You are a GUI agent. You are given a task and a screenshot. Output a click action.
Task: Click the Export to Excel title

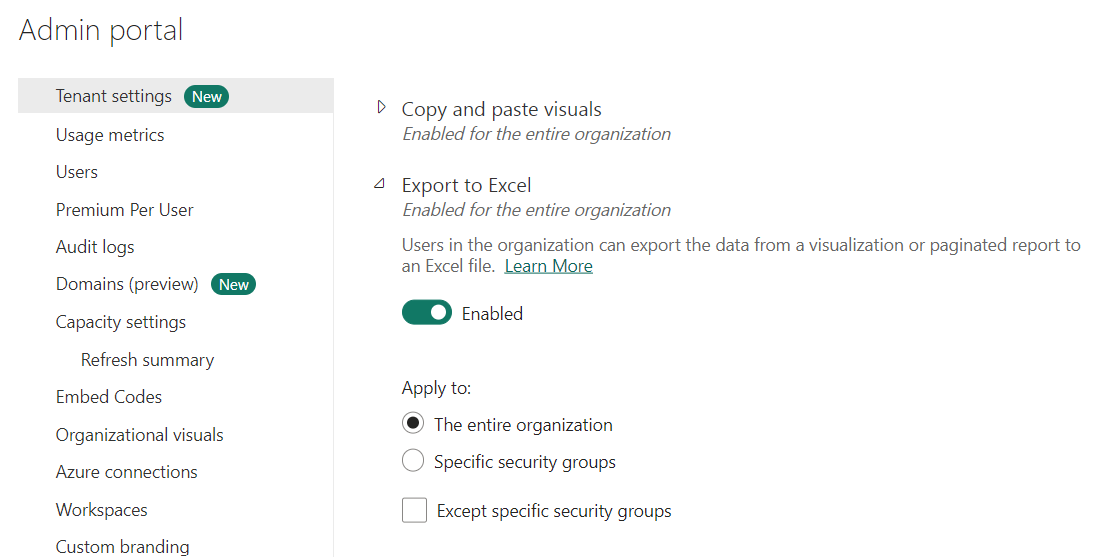click(x=467, y=185)
